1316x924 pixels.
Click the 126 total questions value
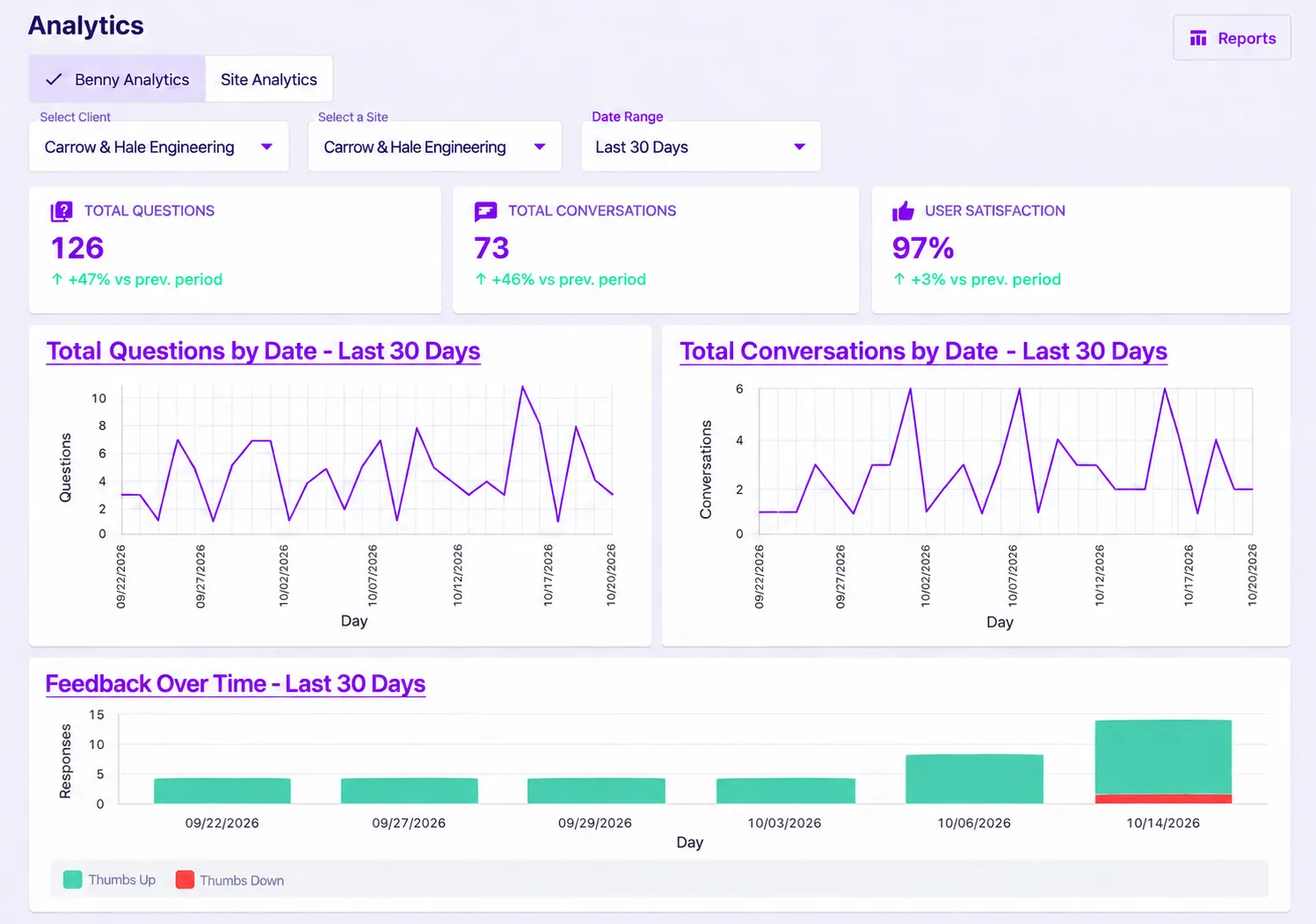click(77, 248)
